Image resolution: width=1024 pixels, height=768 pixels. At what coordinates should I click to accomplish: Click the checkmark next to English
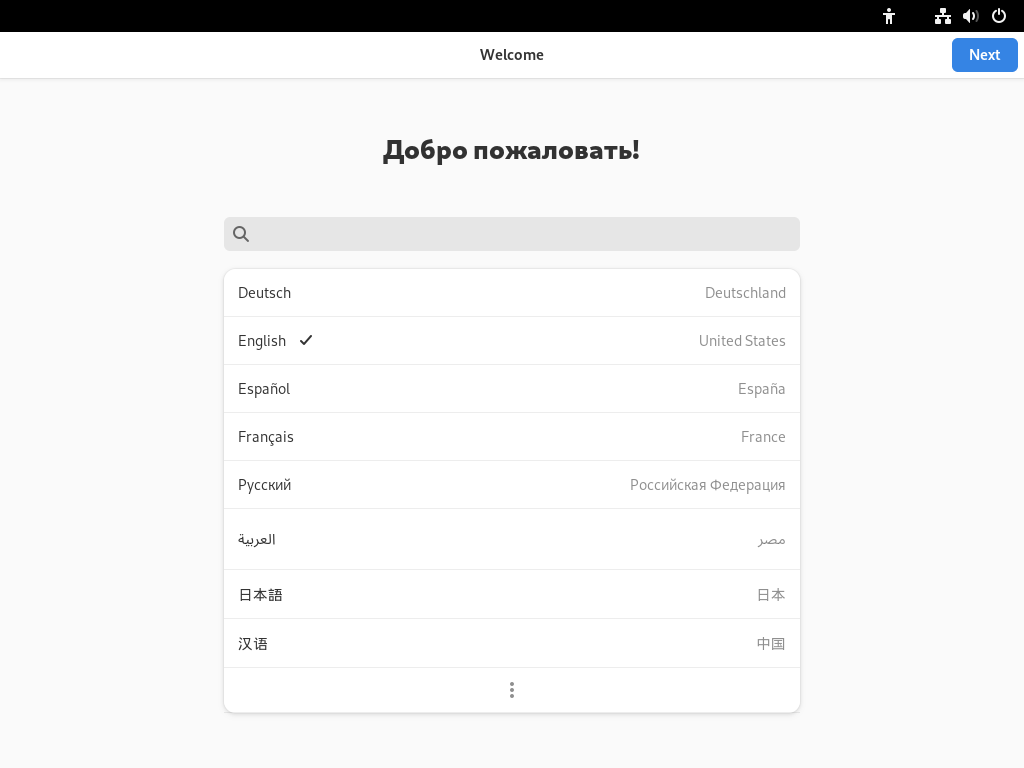pyautogui.click(x=306, y=340)
